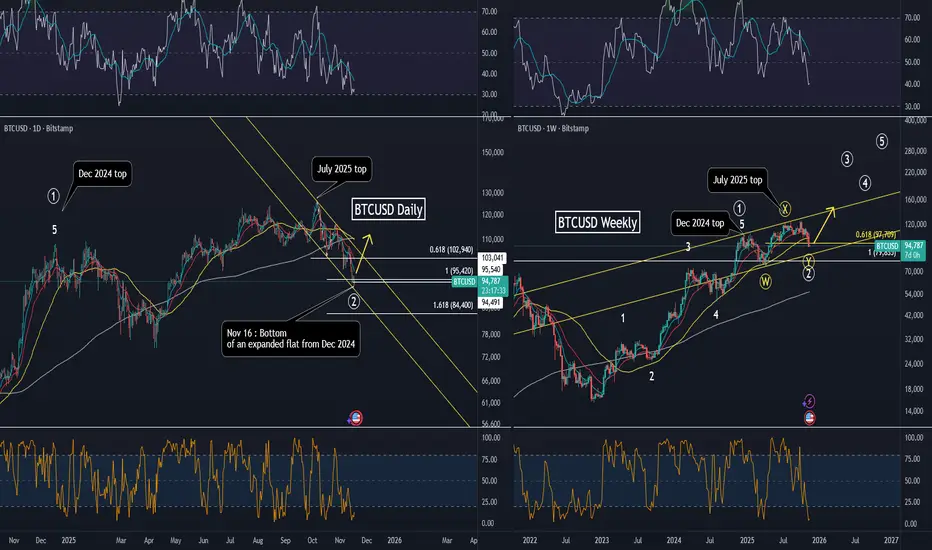Select the yellow circled W label
Screen dimensions: 932x550
click(765, 281)
